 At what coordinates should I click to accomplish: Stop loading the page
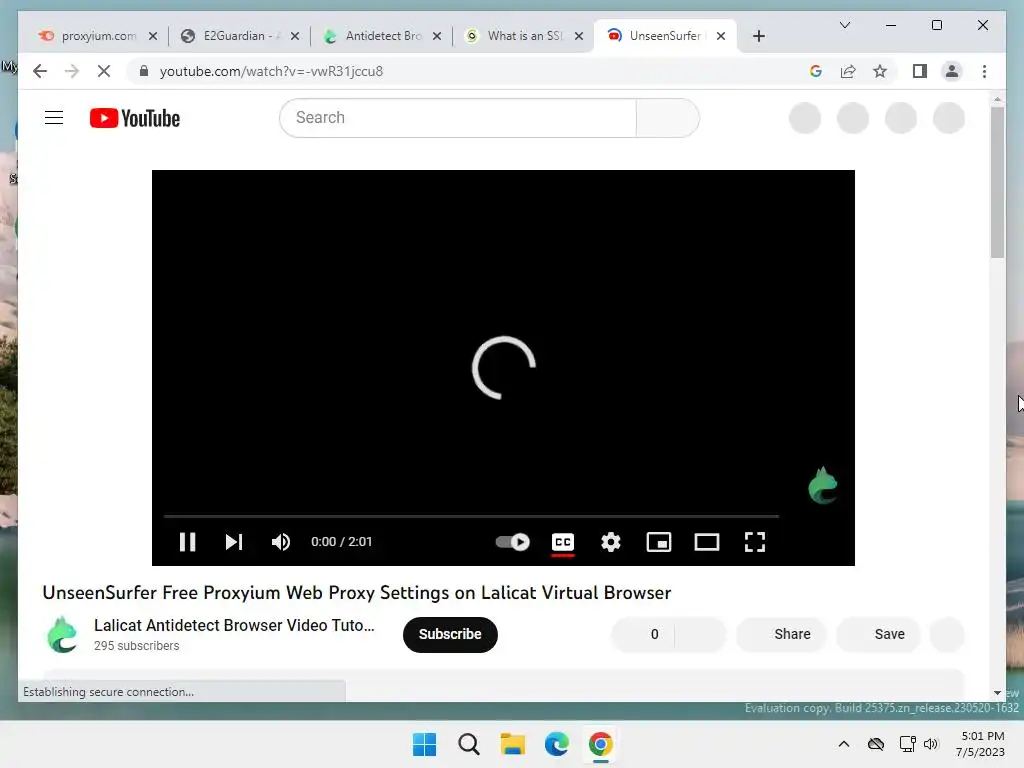pyautogui.click(x=104, y=71)
